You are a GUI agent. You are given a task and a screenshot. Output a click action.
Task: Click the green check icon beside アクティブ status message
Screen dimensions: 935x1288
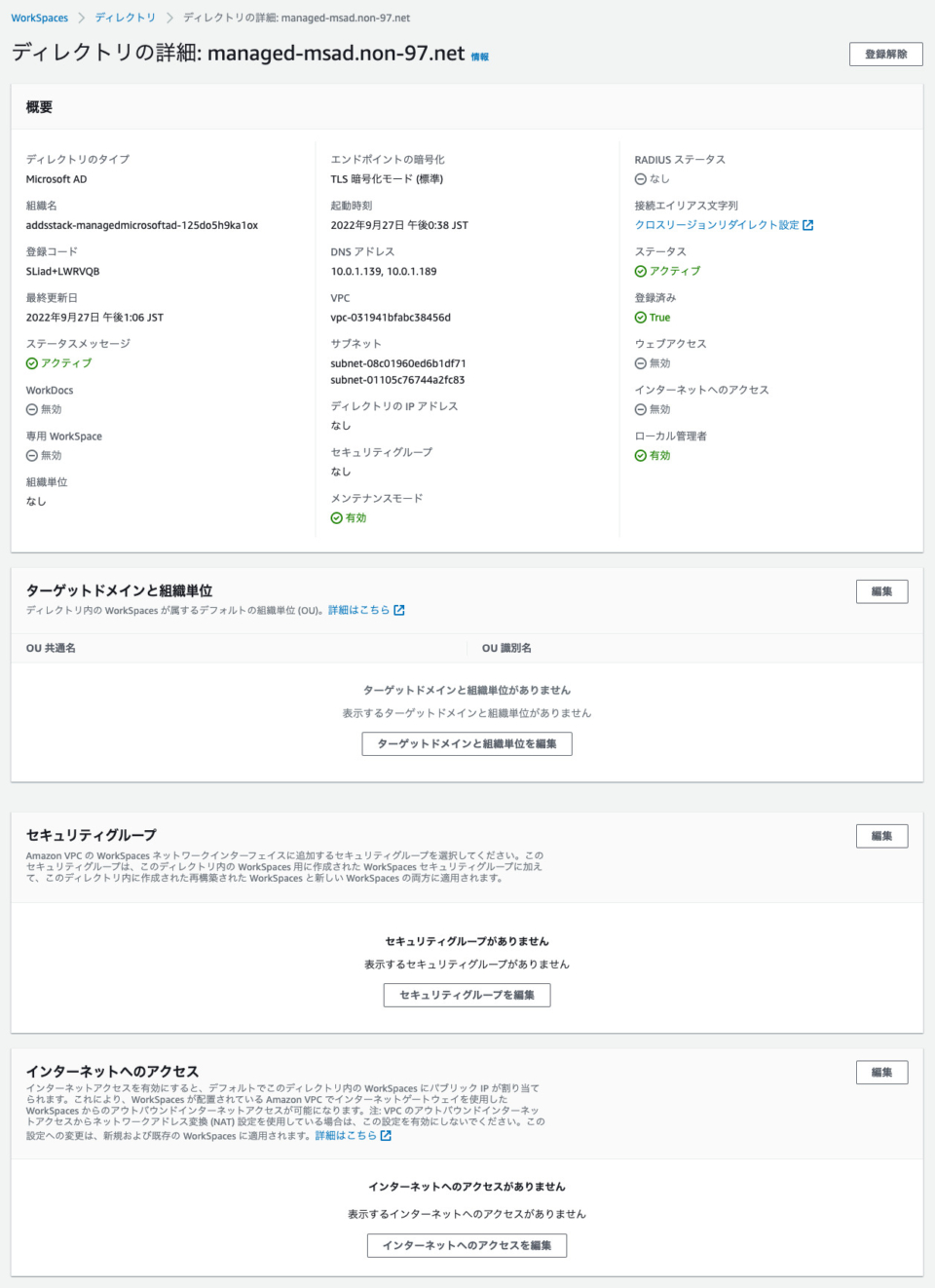[32, 363]
